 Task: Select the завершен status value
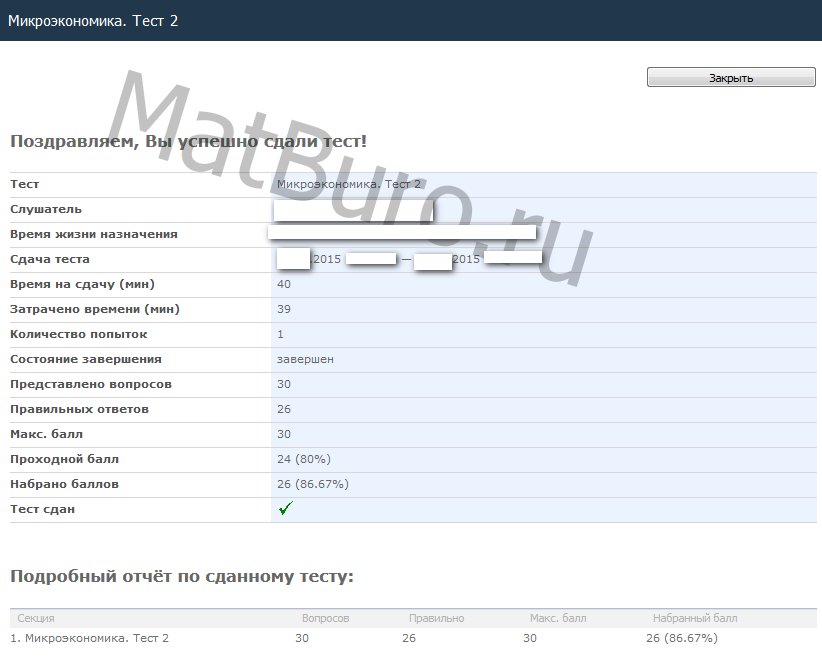[x=305, y=359]
